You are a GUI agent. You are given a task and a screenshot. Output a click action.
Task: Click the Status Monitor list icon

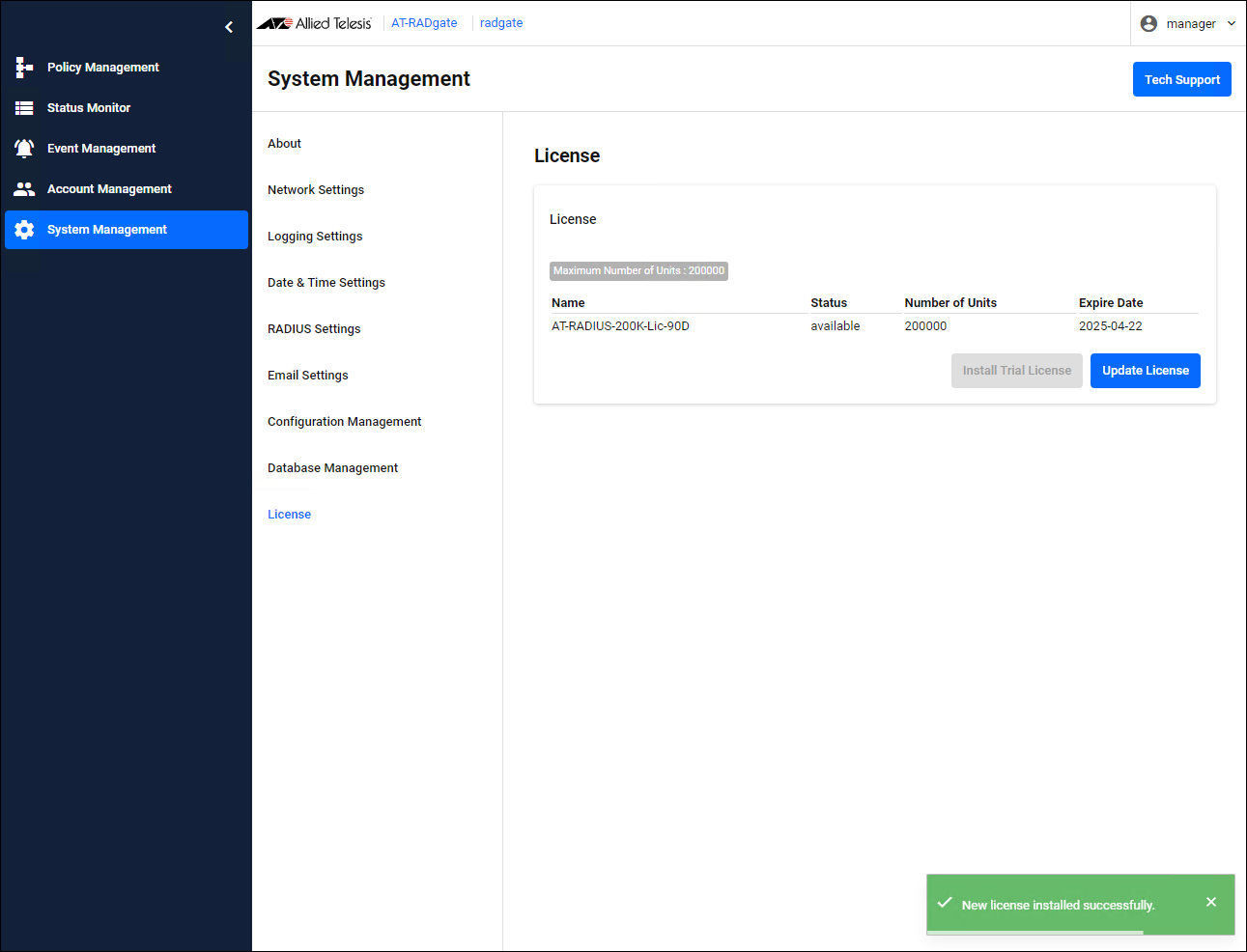tap(24, 108)
